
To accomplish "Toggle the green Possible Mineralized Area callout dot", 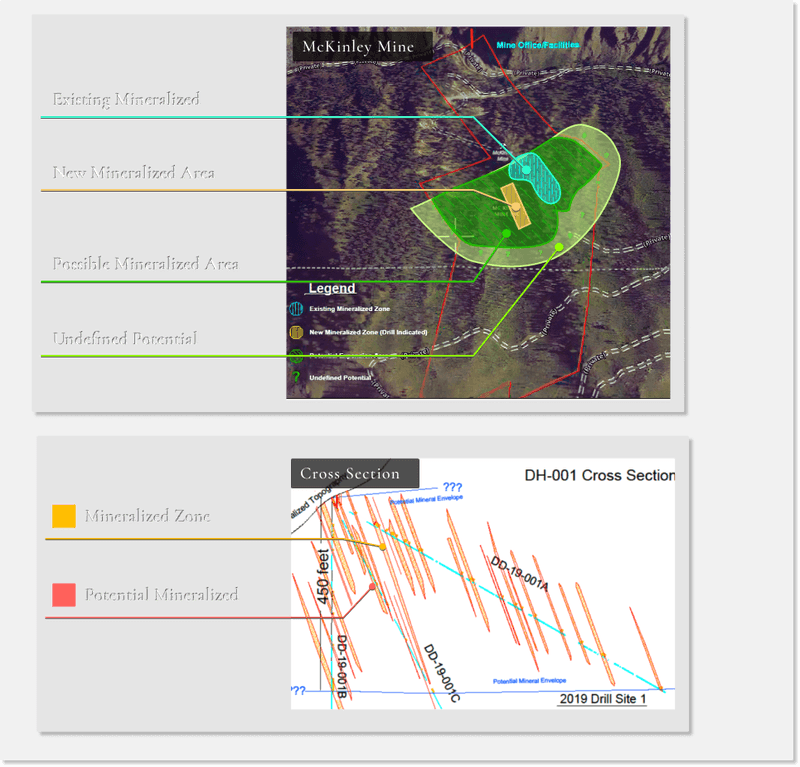I will pos(506,234).
